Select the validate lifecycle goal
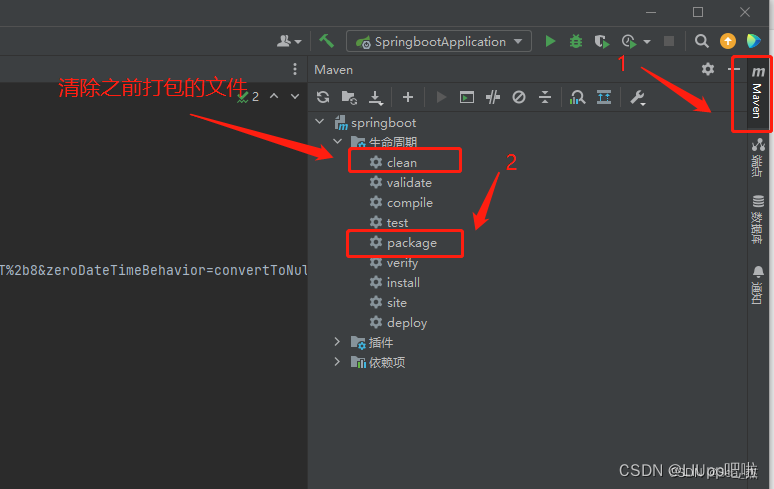Viewport: 774px width, 489px height. (400, 183)
